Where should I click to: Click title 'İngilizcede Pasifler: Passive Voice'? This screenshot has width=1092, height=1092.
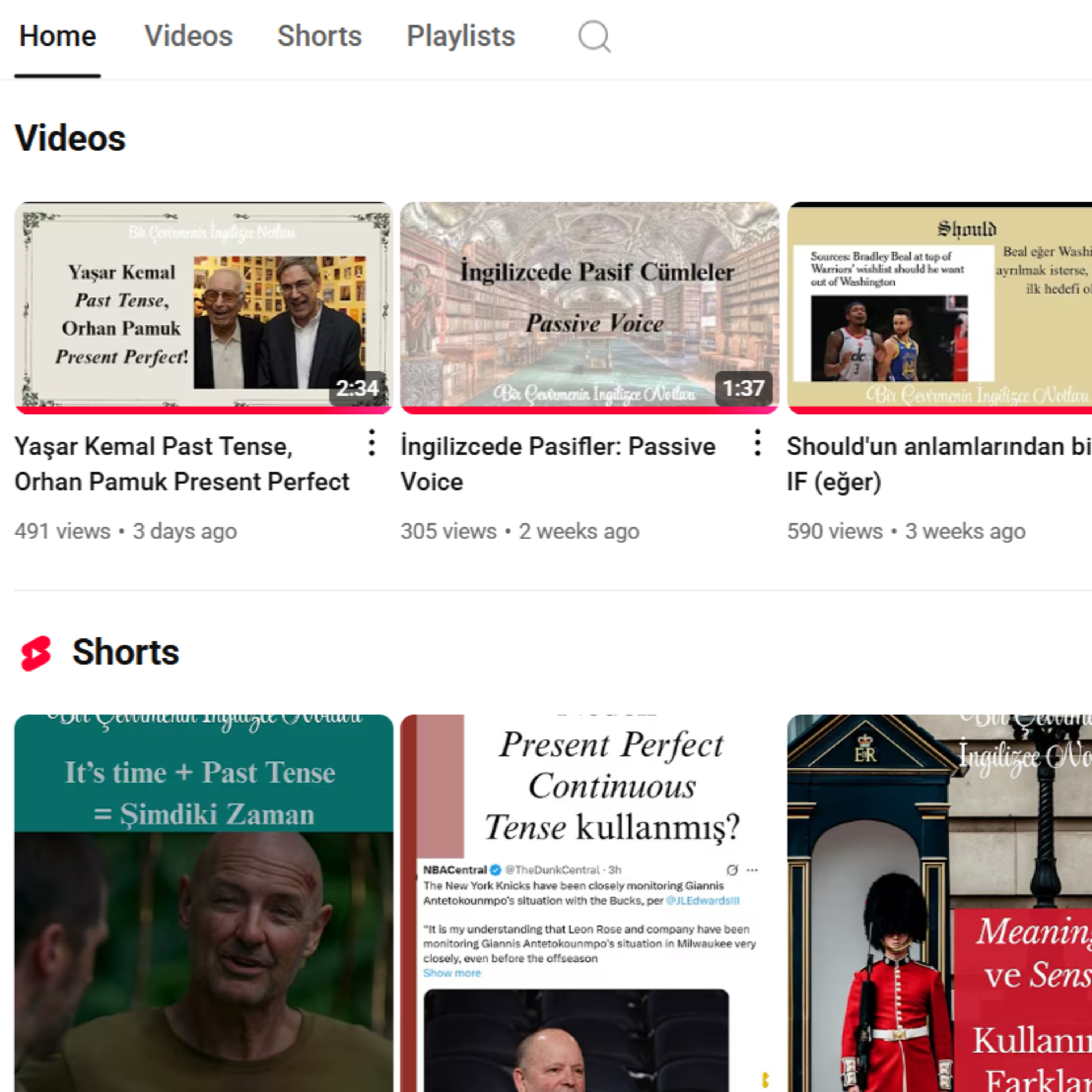point(558,464)
